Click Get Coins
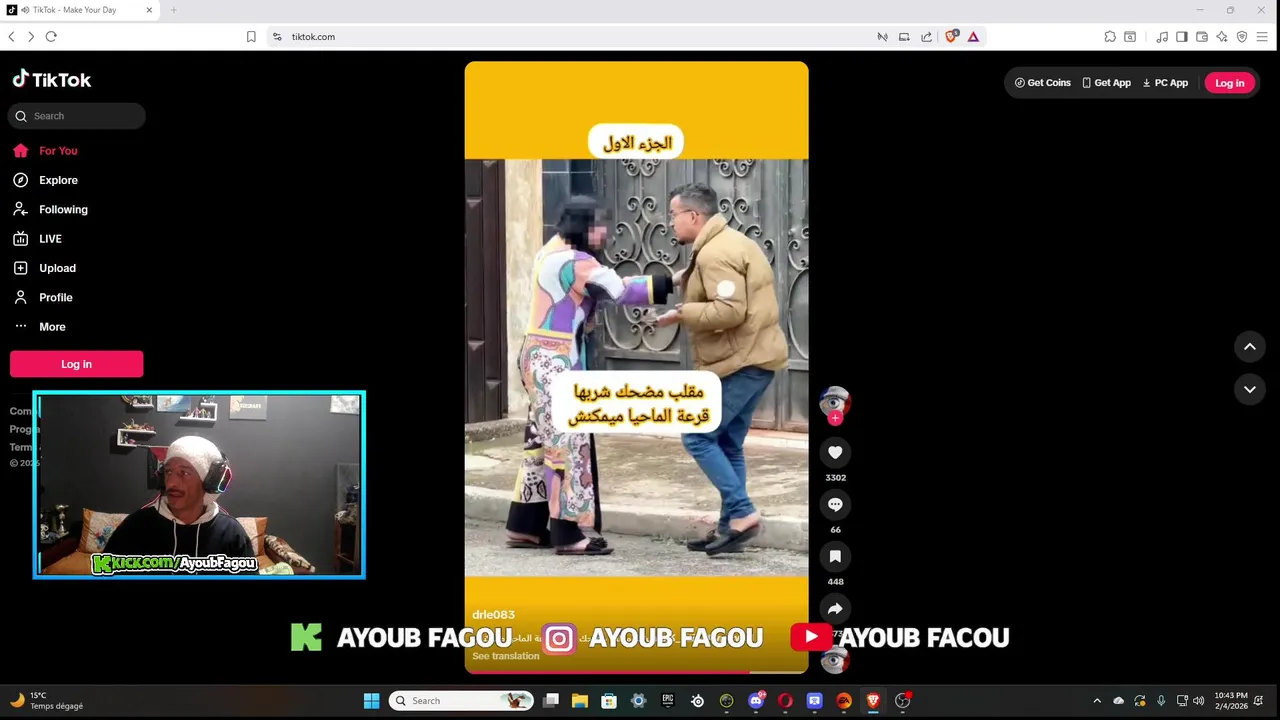The height and width of the screenshot is (720, 1280). [1043, 83]
